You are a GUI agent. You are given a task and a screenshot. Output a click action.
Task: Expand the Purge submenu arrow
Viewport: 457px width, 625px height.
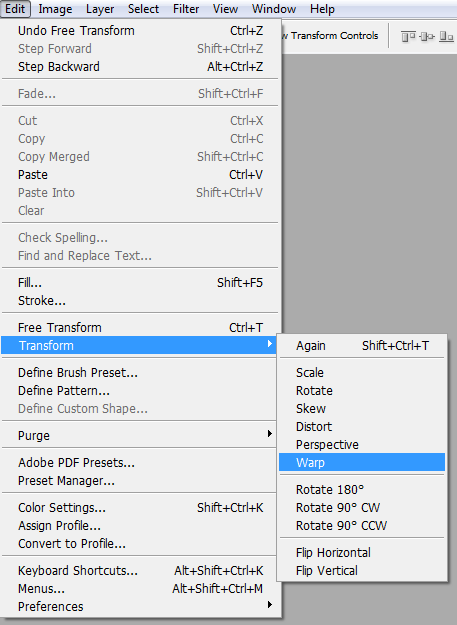pyautogui.click(x=270, y=433)
